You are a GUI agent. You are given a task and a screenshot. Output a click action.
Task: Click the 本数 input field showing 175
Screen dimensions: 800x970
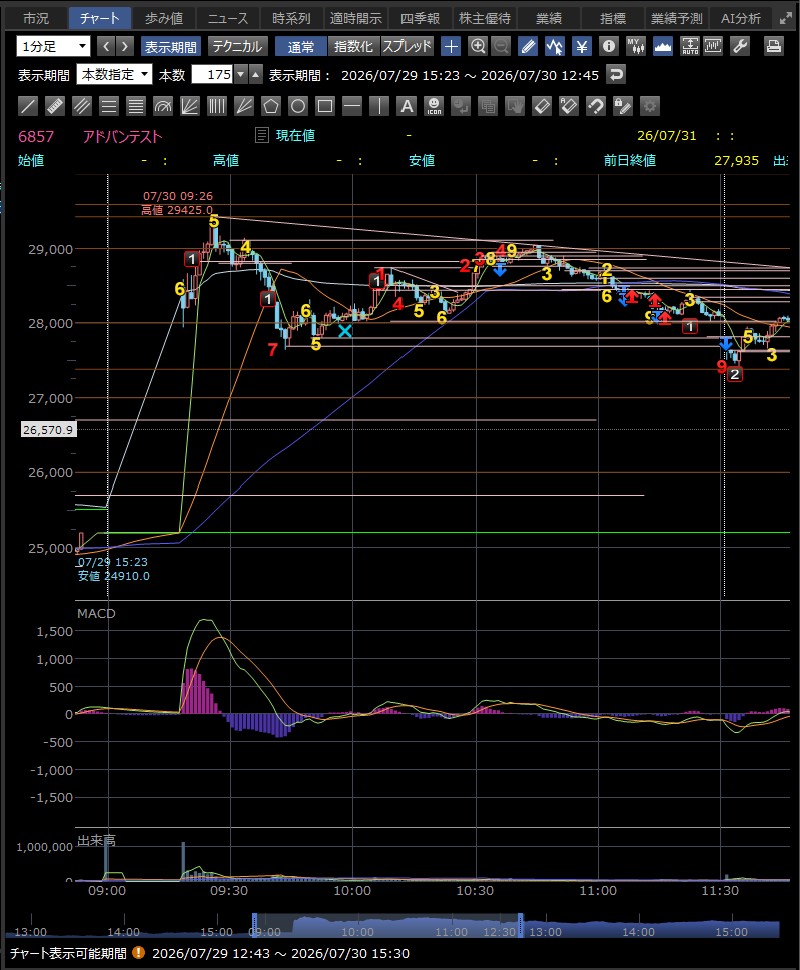(x=213, y=75)
